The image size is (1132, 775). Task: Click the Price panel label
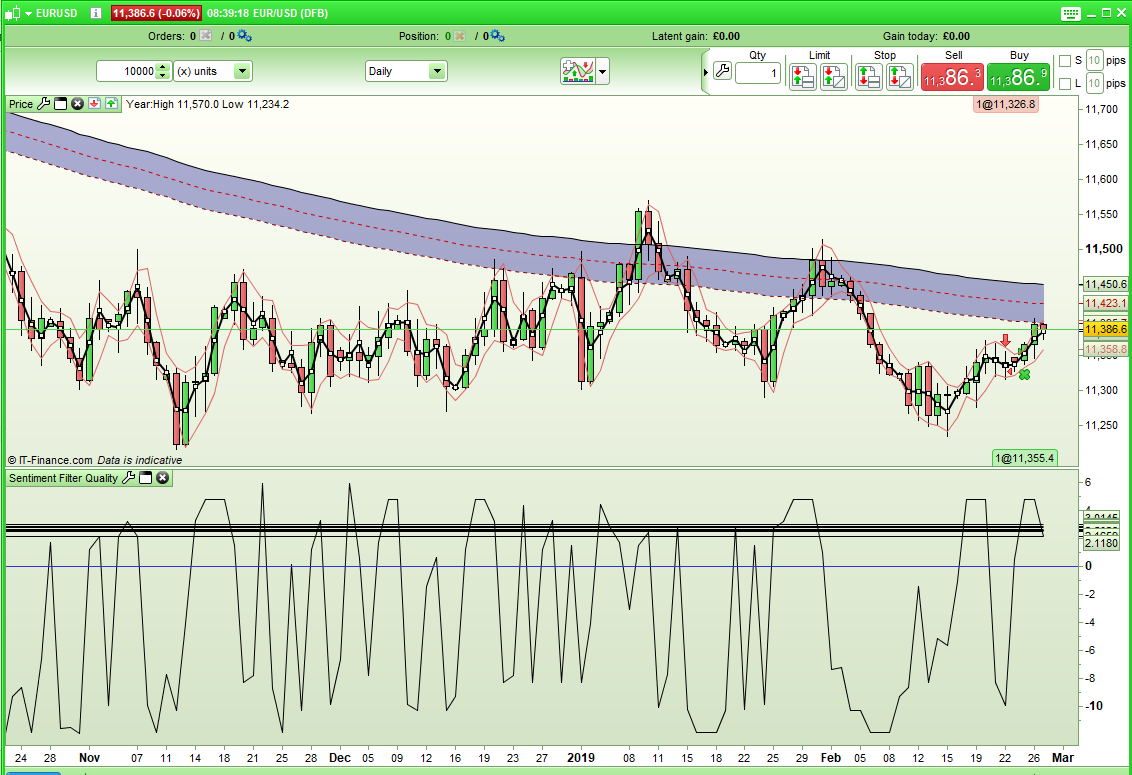coord(21,104)
